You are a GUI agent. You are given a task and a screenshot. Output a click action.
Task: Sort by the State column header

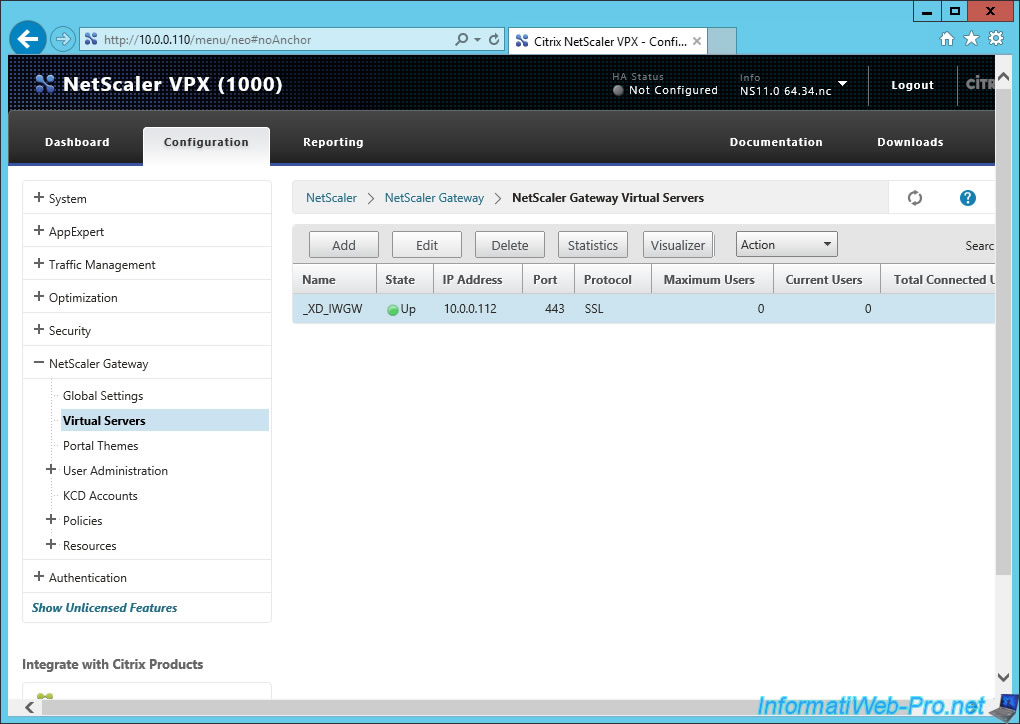click(x=405, y=280)
